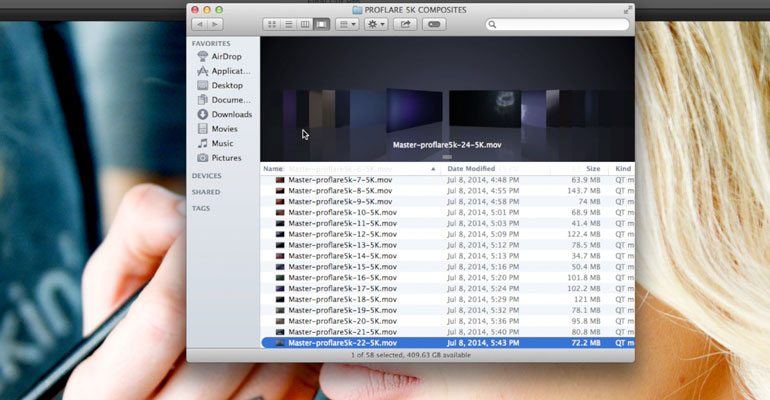This screenshot has height=400, width=770.
Task: Switch to Cover Flow view
Action: coord(322,24)
